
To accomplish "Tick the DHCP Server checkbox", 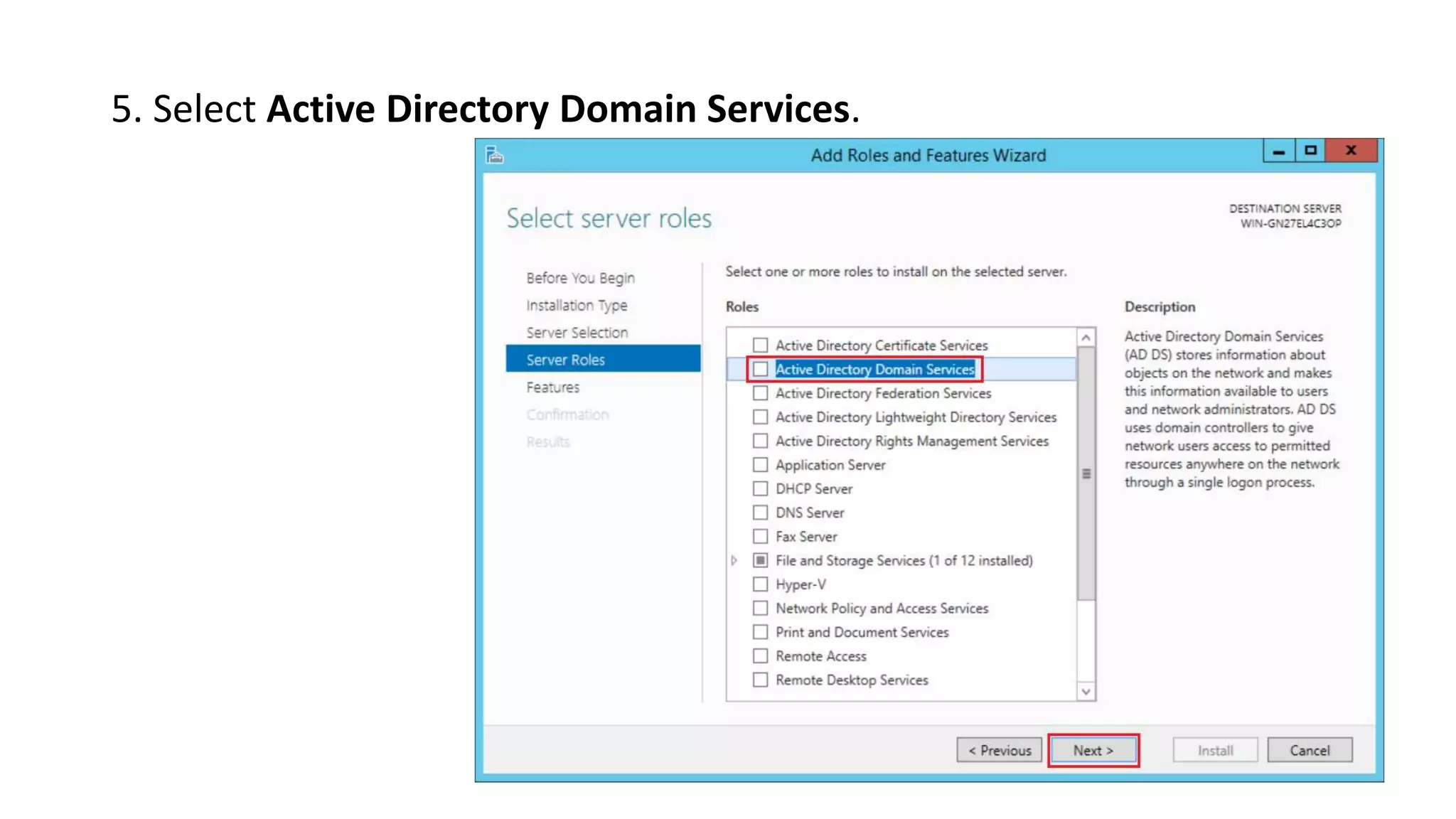I will 761,488.
